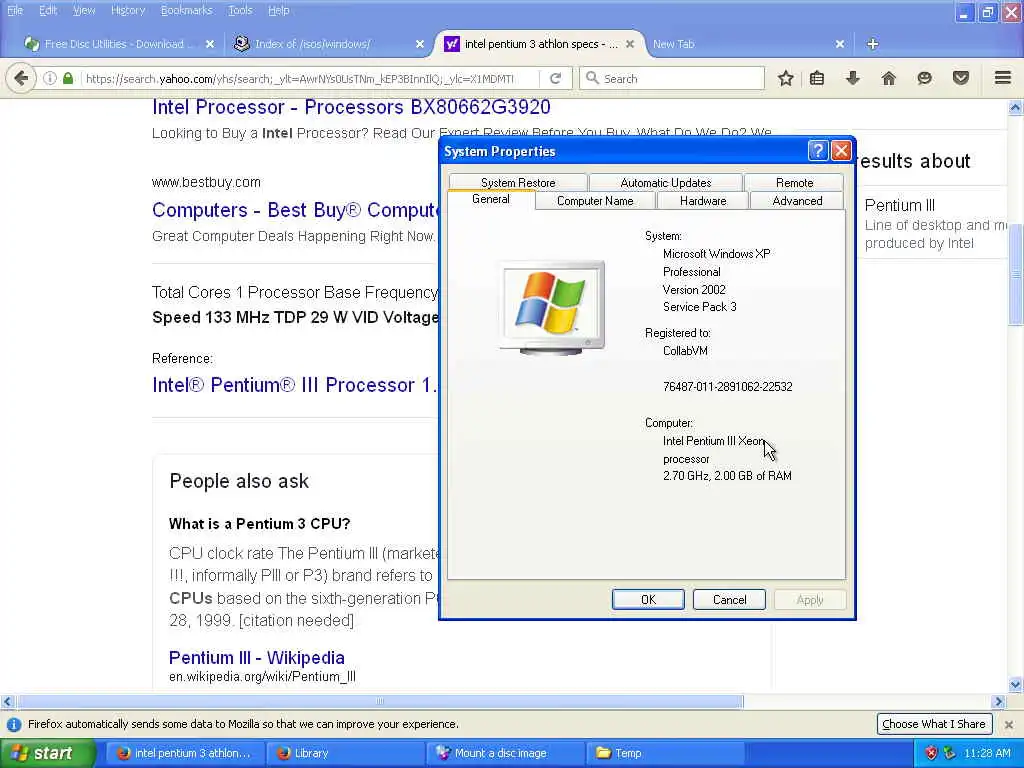Viewport: 1024px width, 768px height.
Task: Open the Computer Name tab
Action: click(x=595, y=200)
